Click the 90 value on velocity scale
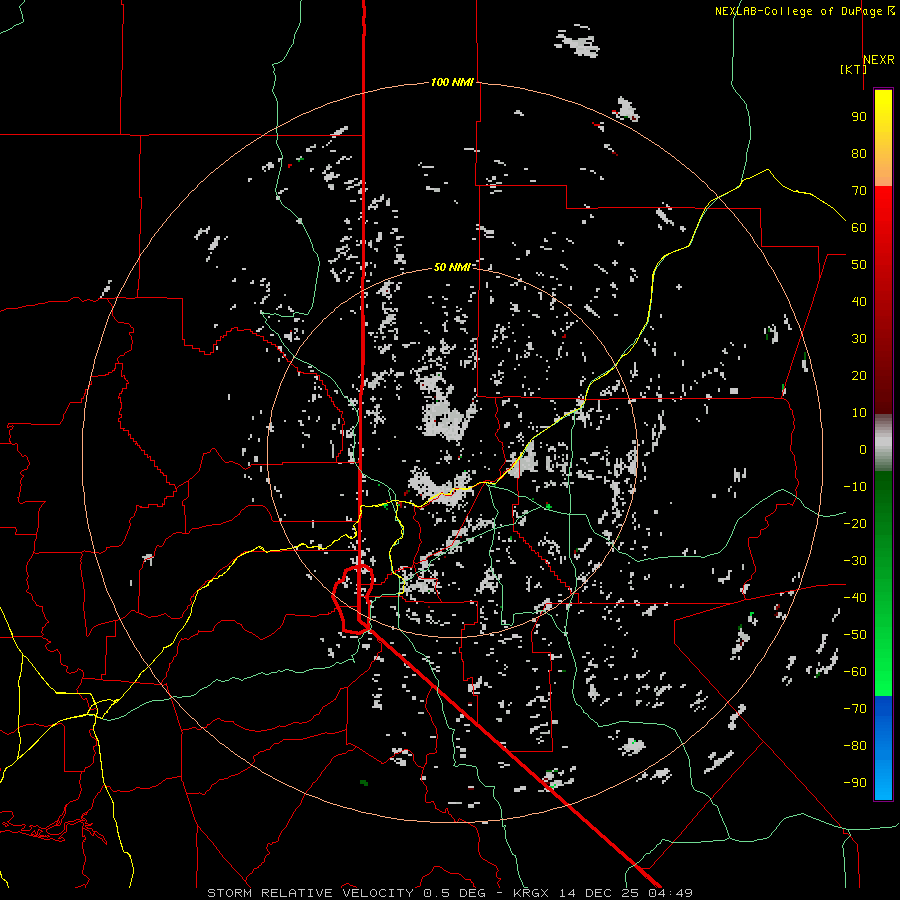This screenshot has height=900, width=900. [x=859, y=117]
